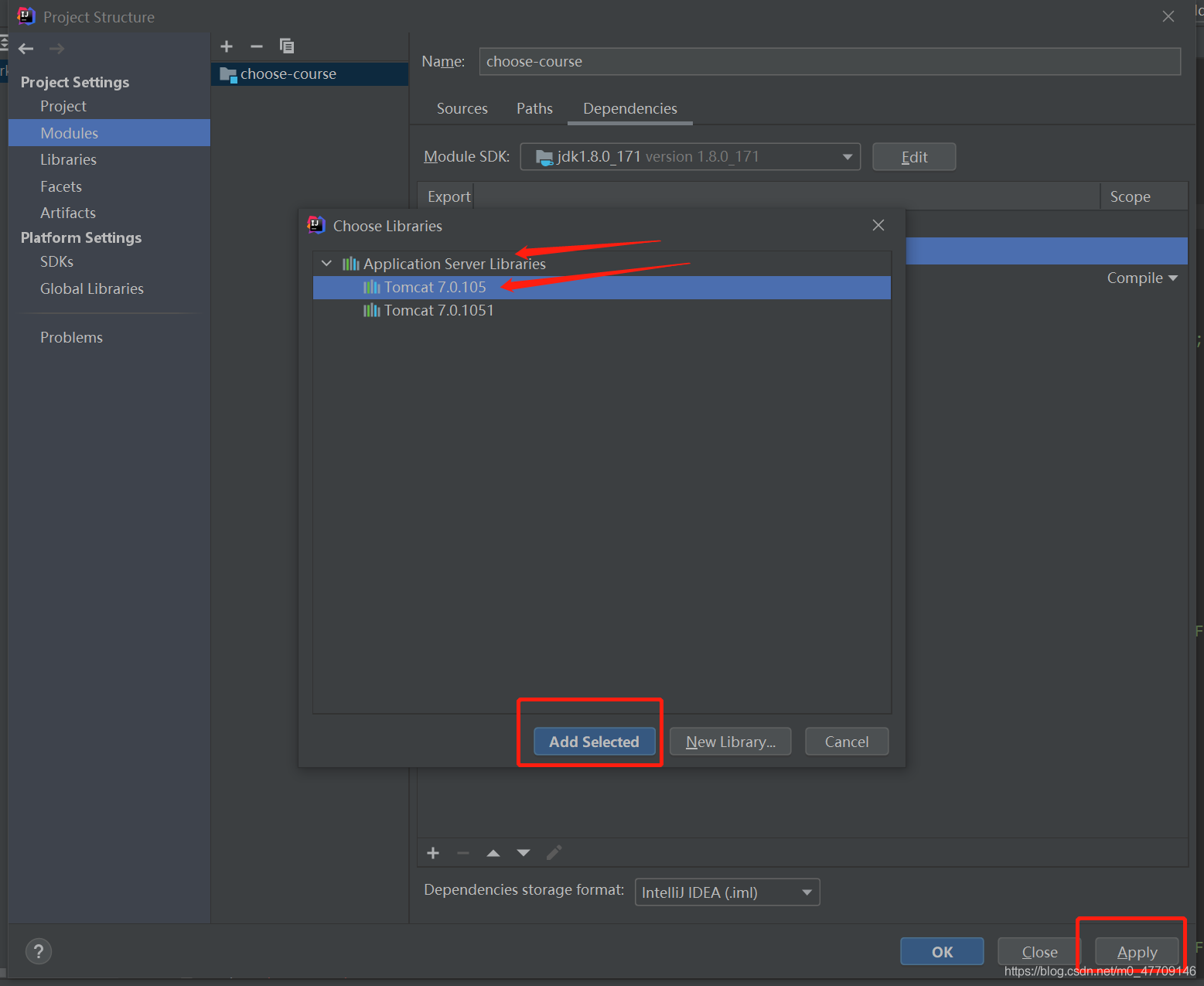Click the copy module icon
This screenshot has width=1204, height=986.
pos(287,46)
